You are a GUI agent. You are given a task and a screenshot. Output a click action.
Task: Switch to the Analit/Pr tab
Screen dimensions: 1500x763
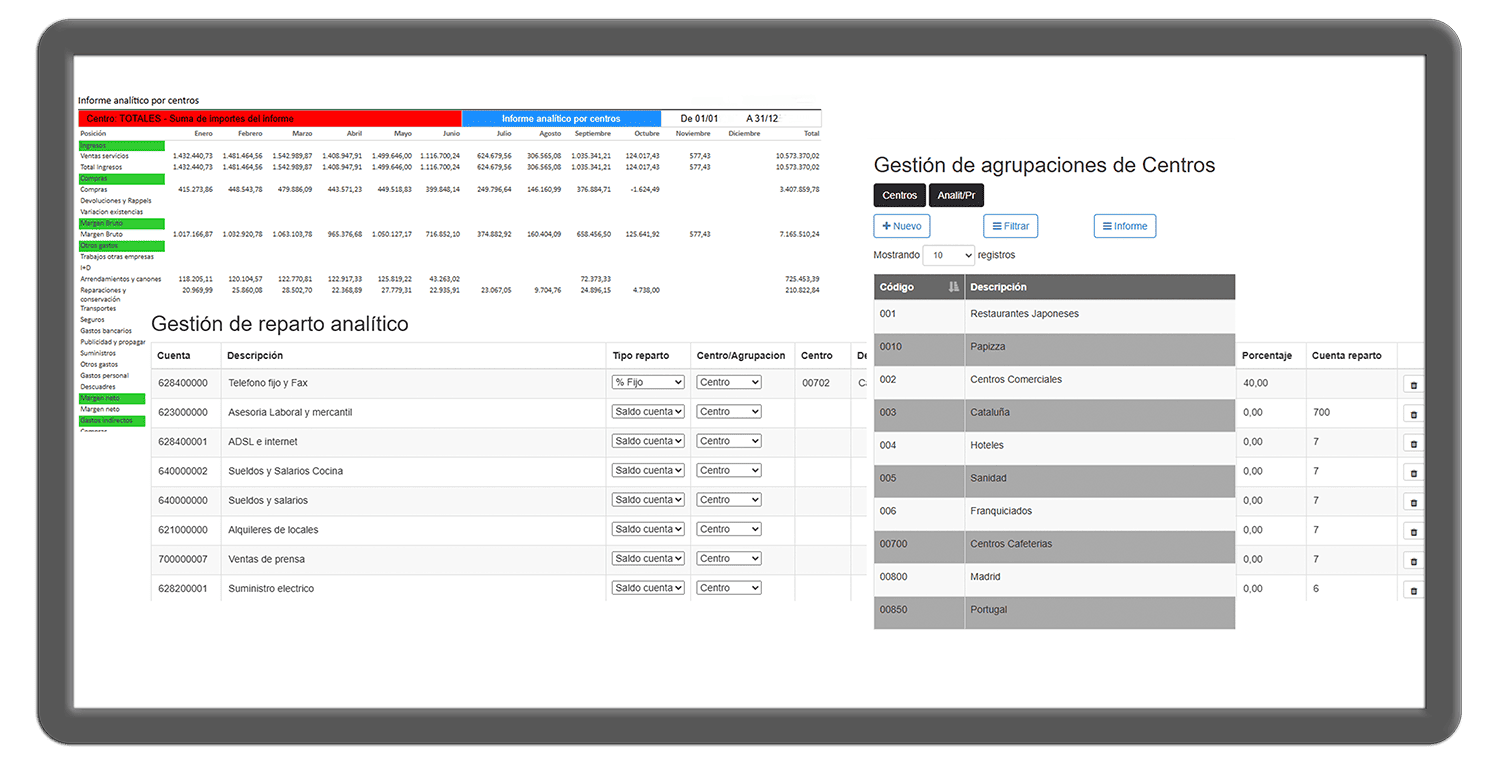(956, 196)
